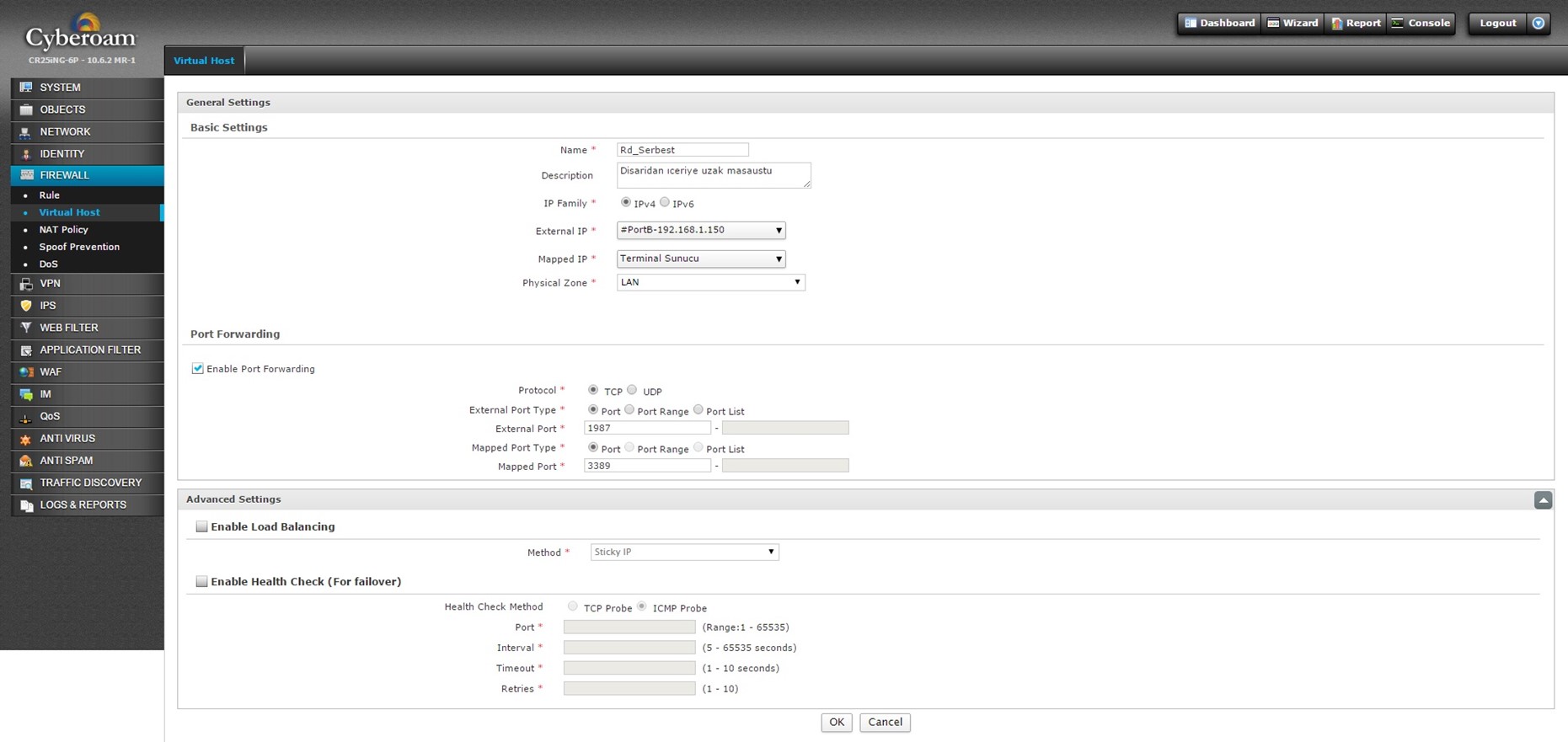
Task: Select TCP Probe health check method
Action: (x=573, y=606)
